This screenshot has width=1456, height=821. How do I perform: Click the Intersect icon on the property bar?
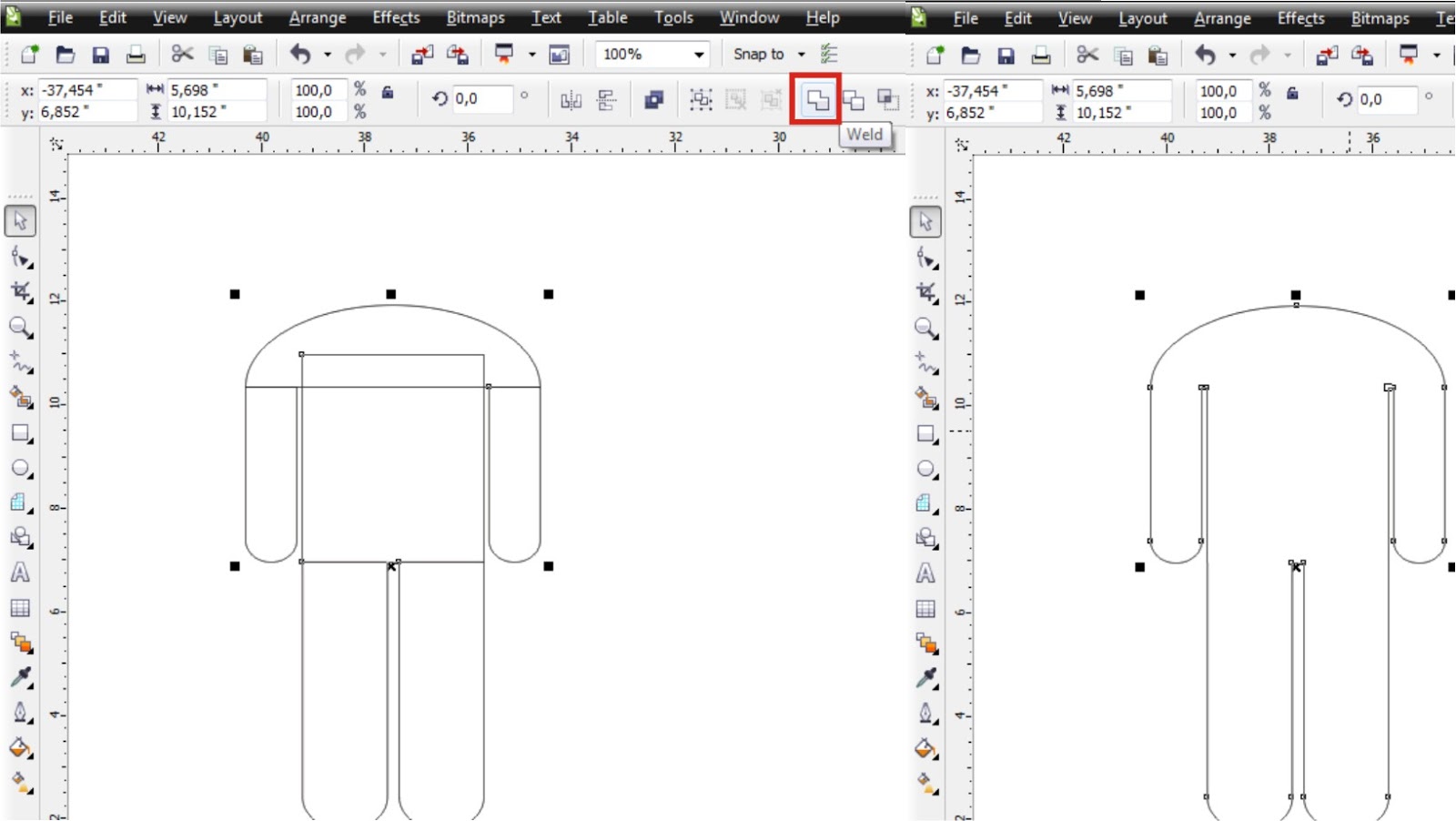(x=887, y=100)
